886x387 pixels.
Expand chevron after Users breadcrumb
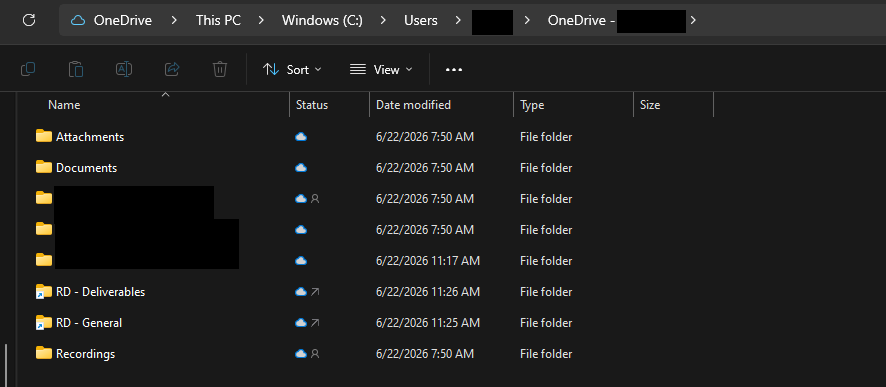click(x=458, y=20)
